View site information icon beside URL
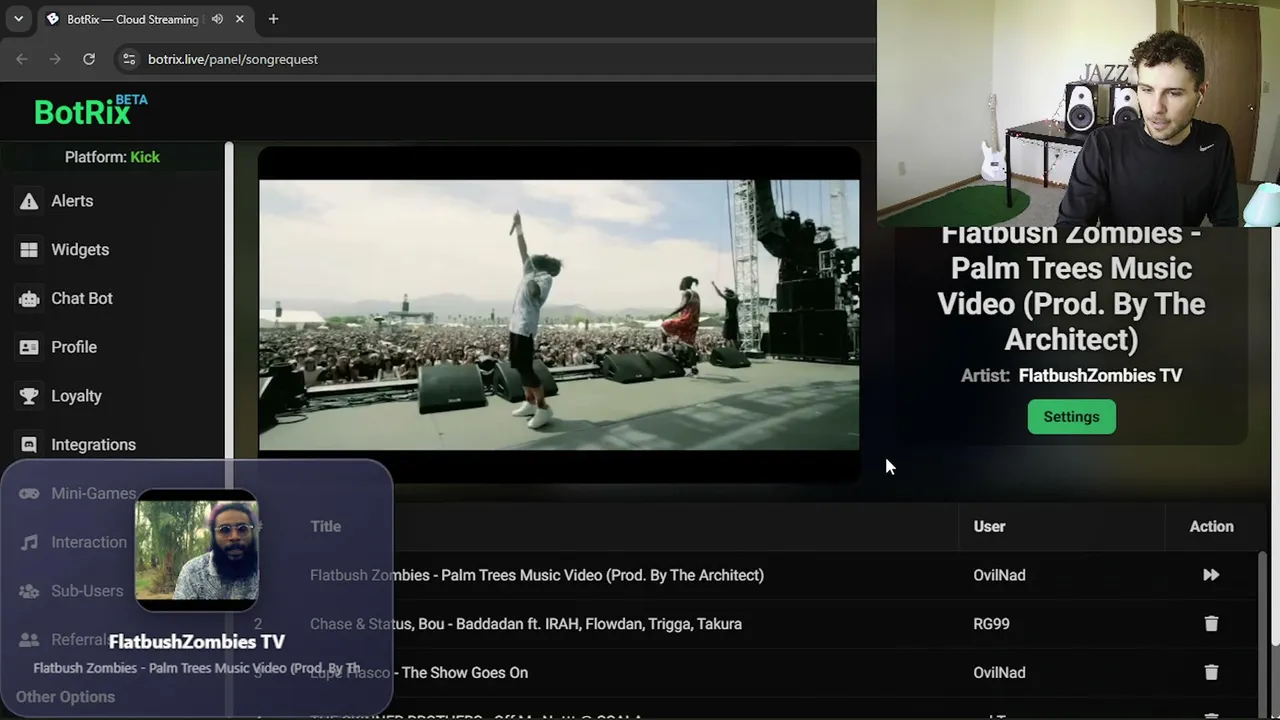 click(x=129, y=59)
